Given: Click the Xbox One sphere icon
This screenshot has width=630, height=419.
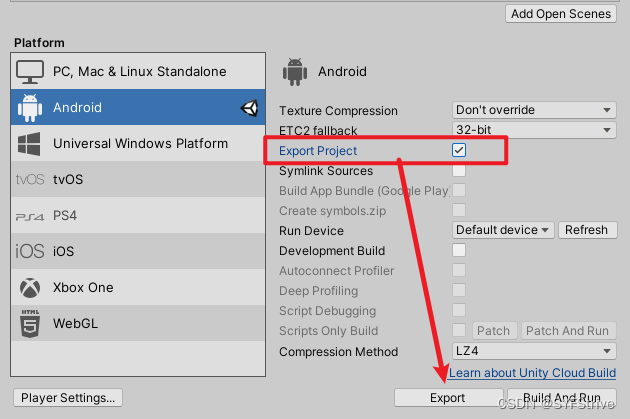Looking at the screenshot, I should coord(30,288).
